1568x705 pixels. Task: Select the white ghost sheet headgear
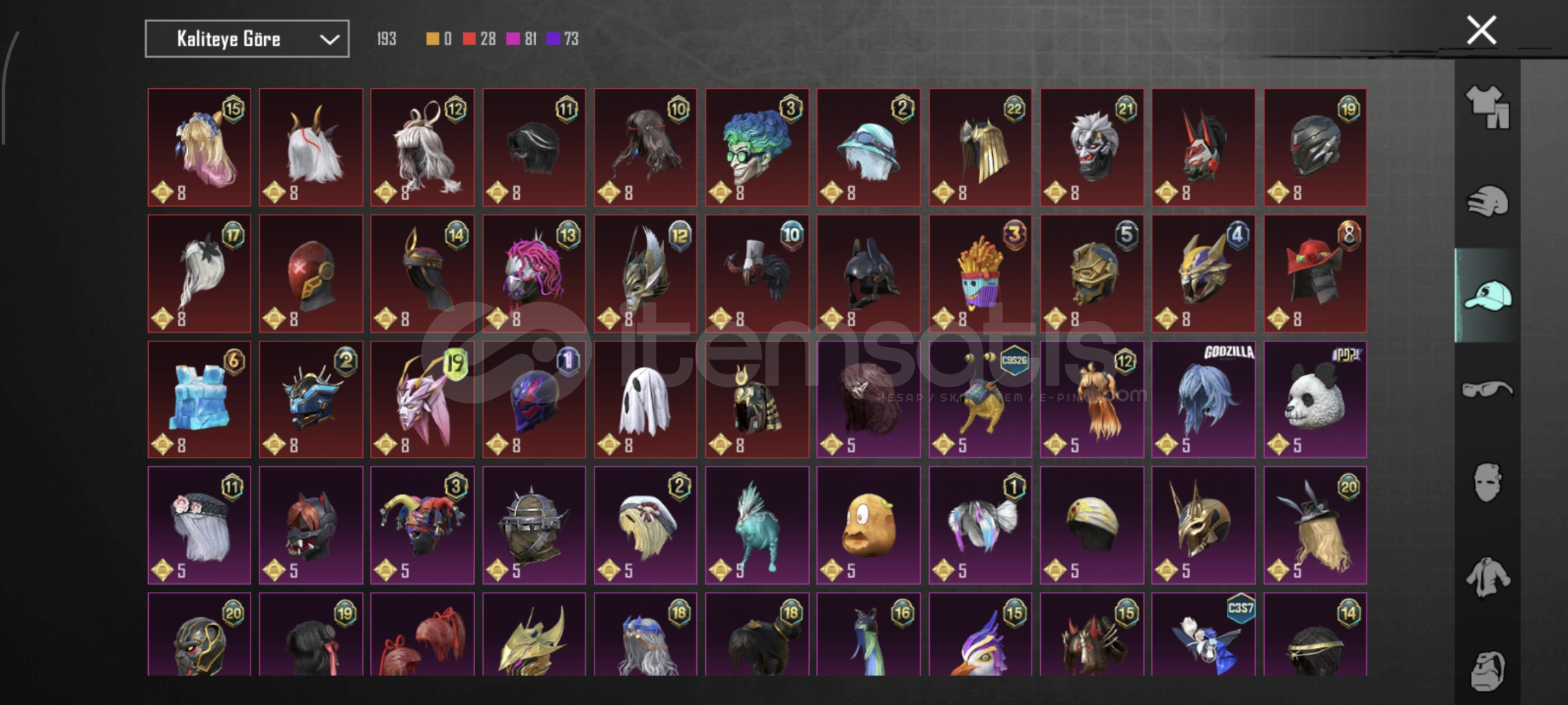(x=645, y=399)
